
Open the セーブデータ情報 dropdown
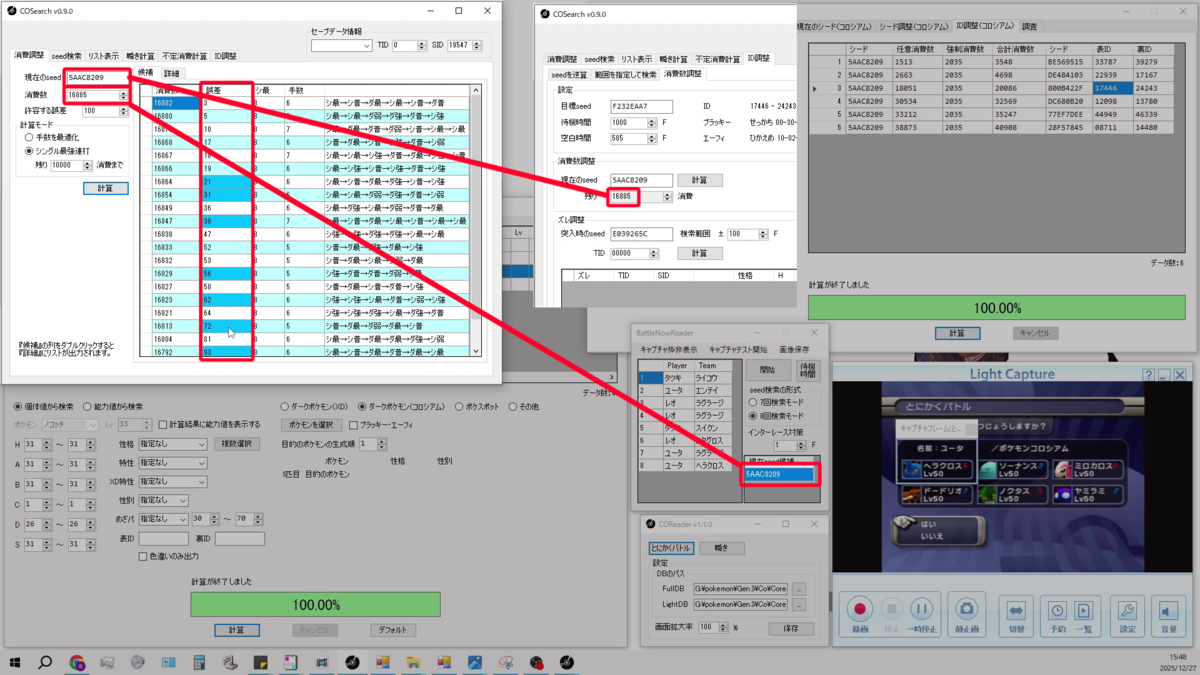(x=348, y=45)
